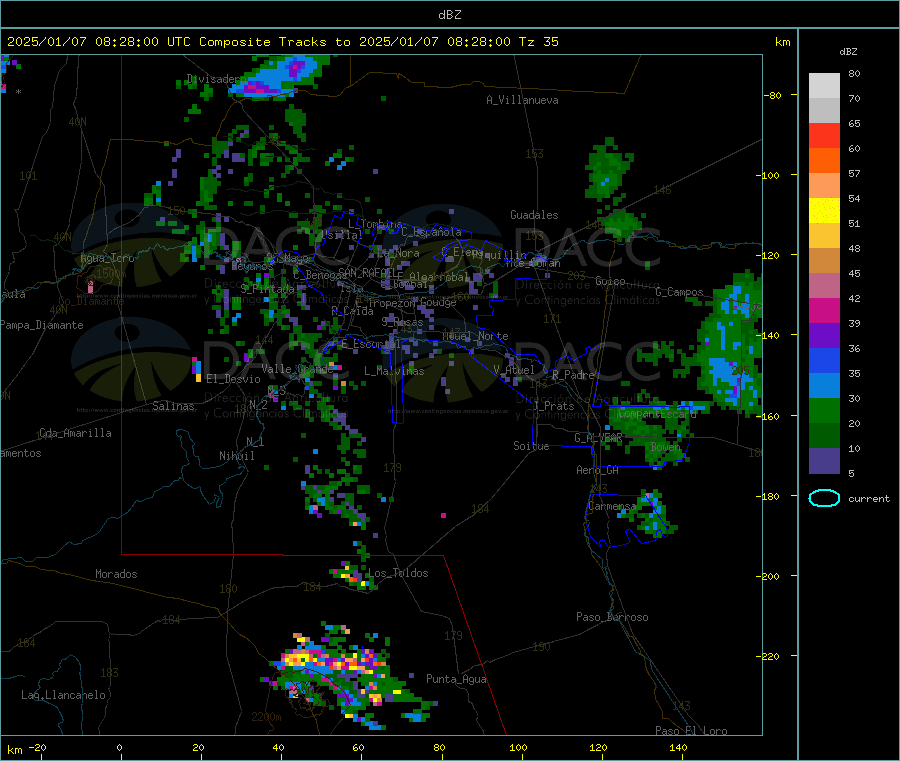This screenshot has width=900, height=761.
Task: Select the purple 36 dBZ color swatch
Action: click(824, 336)
